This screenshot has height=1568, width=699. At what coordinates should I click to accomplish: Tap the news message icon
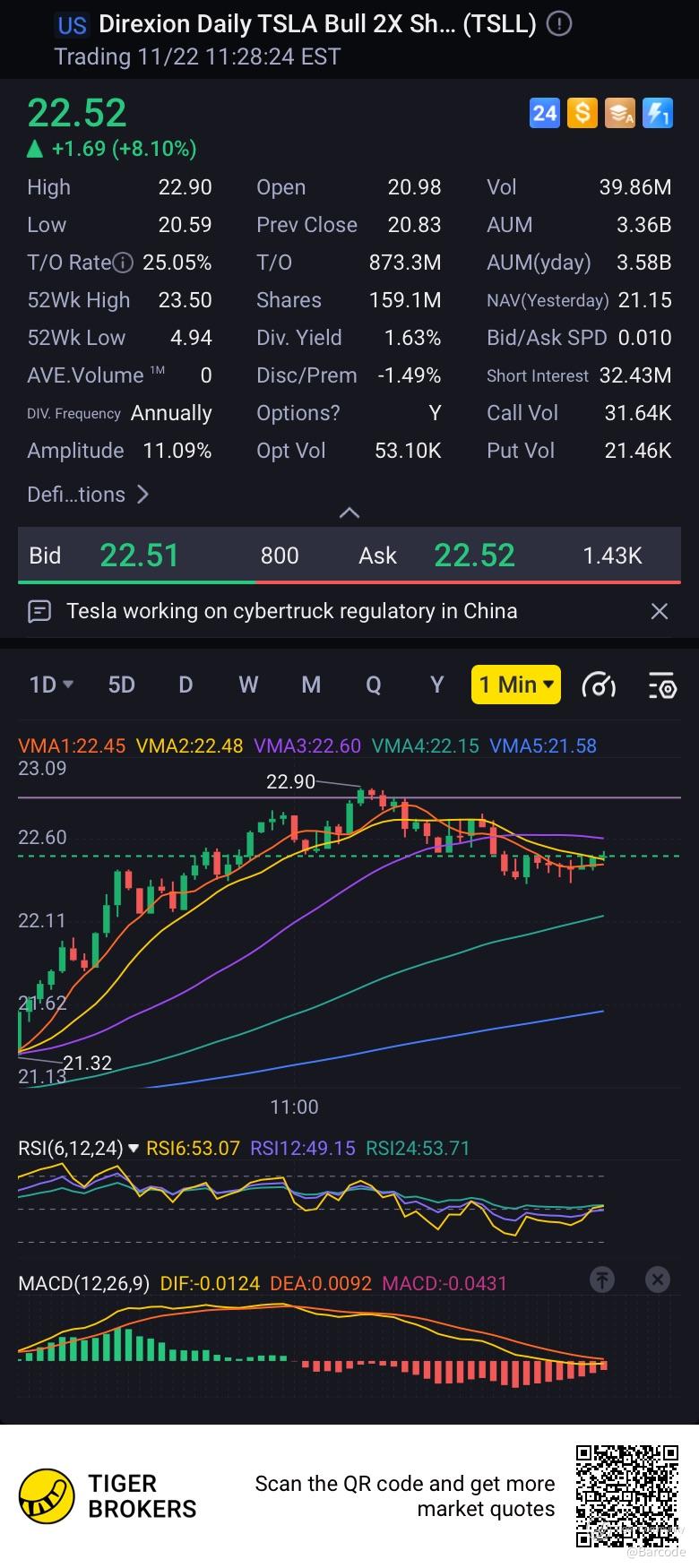39,612
